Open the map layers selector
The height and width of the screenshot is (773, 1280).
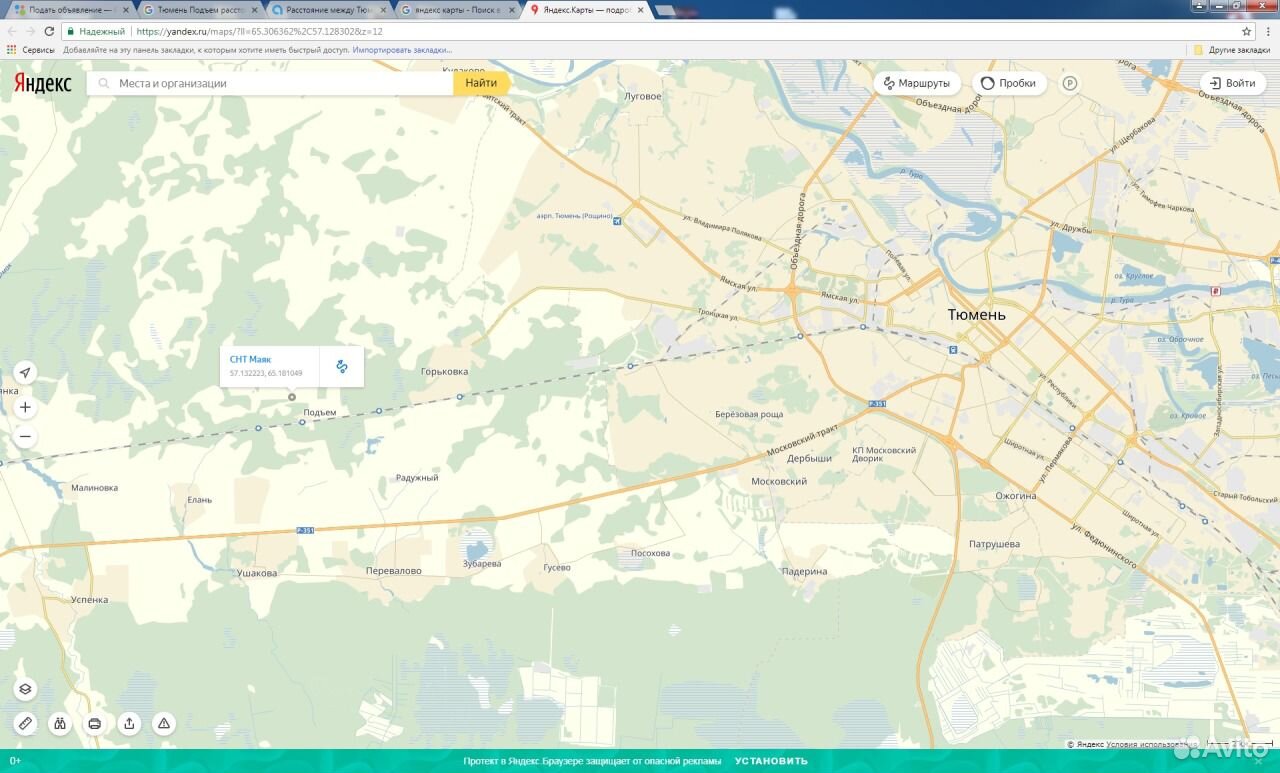[26, 689]
